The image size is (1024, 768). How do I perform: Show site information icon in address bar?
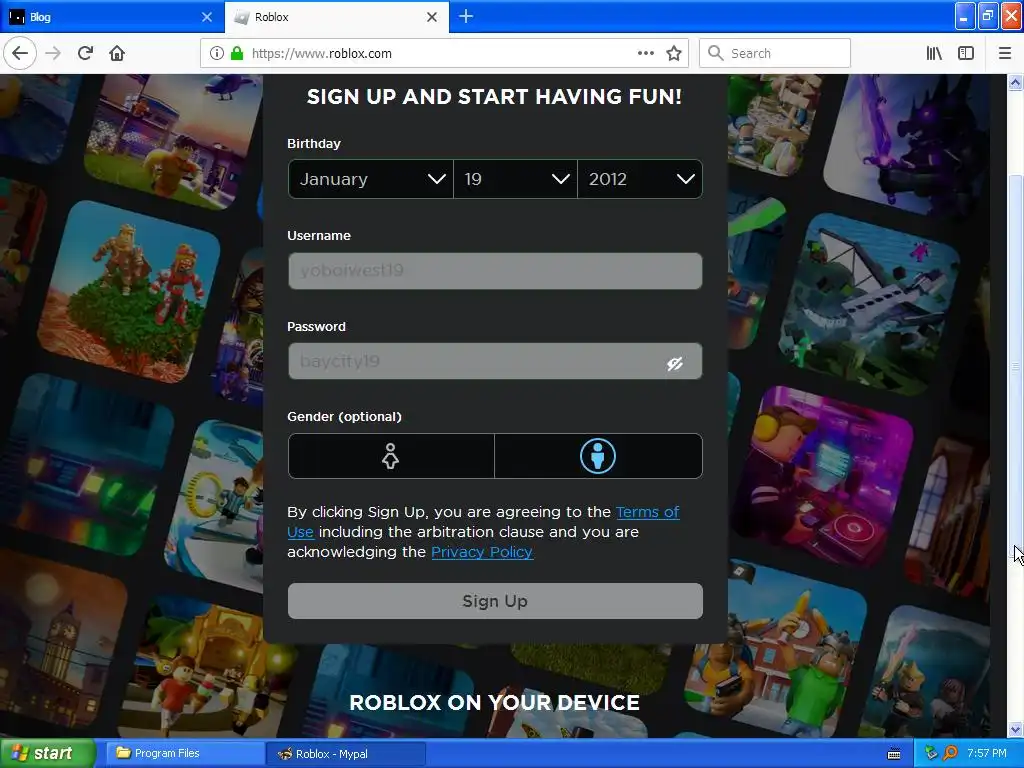coord(217,54)
